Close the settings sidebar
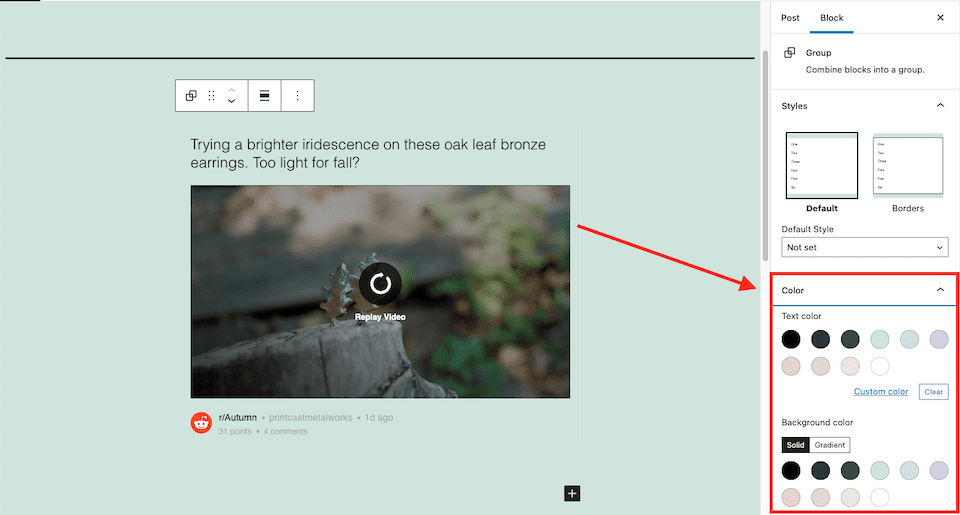Image resolution: width=960 pixels, height=515 pixels. click(940, 18)
